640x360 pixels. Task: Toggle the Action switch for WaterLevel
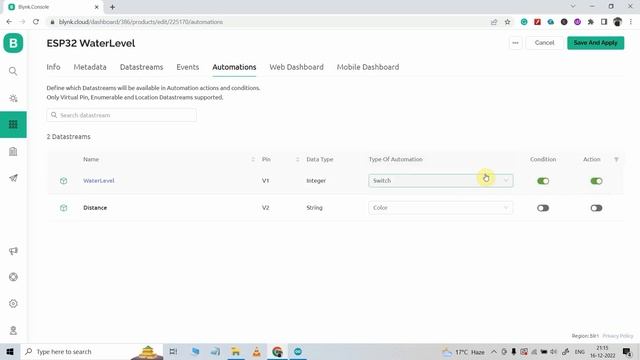pyautogui.click(x=596, y=181)
